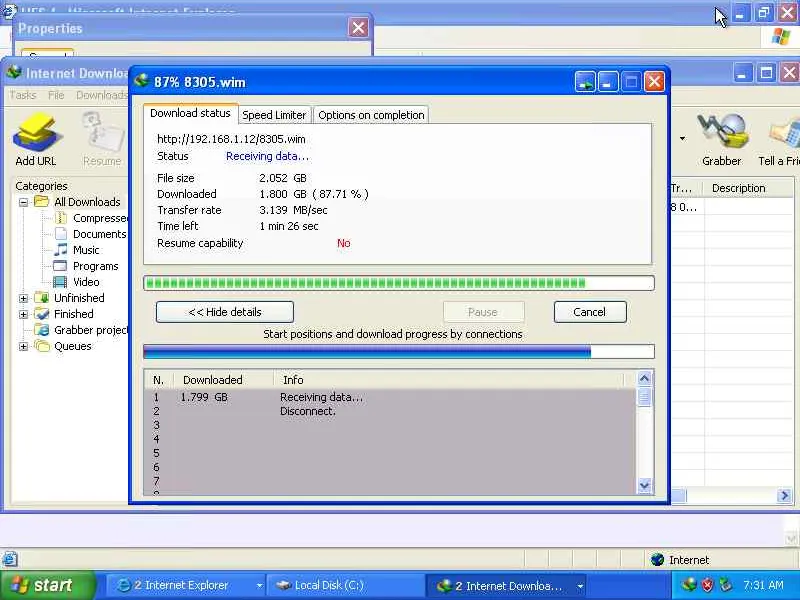
Task: Select the Download status tab
Action: [x=190, y=113]
